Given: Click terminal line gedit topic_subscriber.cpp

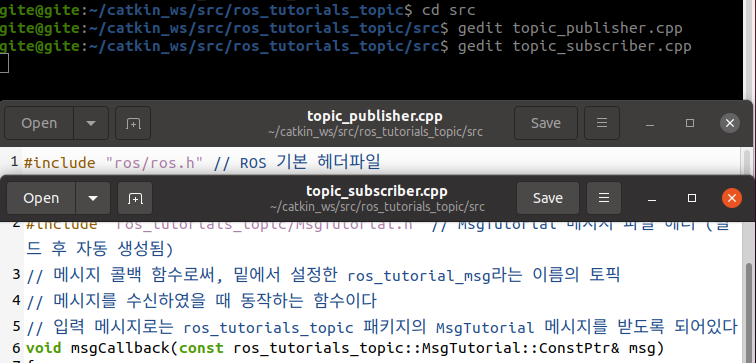Looking at the screenshot, I should 346,46.
